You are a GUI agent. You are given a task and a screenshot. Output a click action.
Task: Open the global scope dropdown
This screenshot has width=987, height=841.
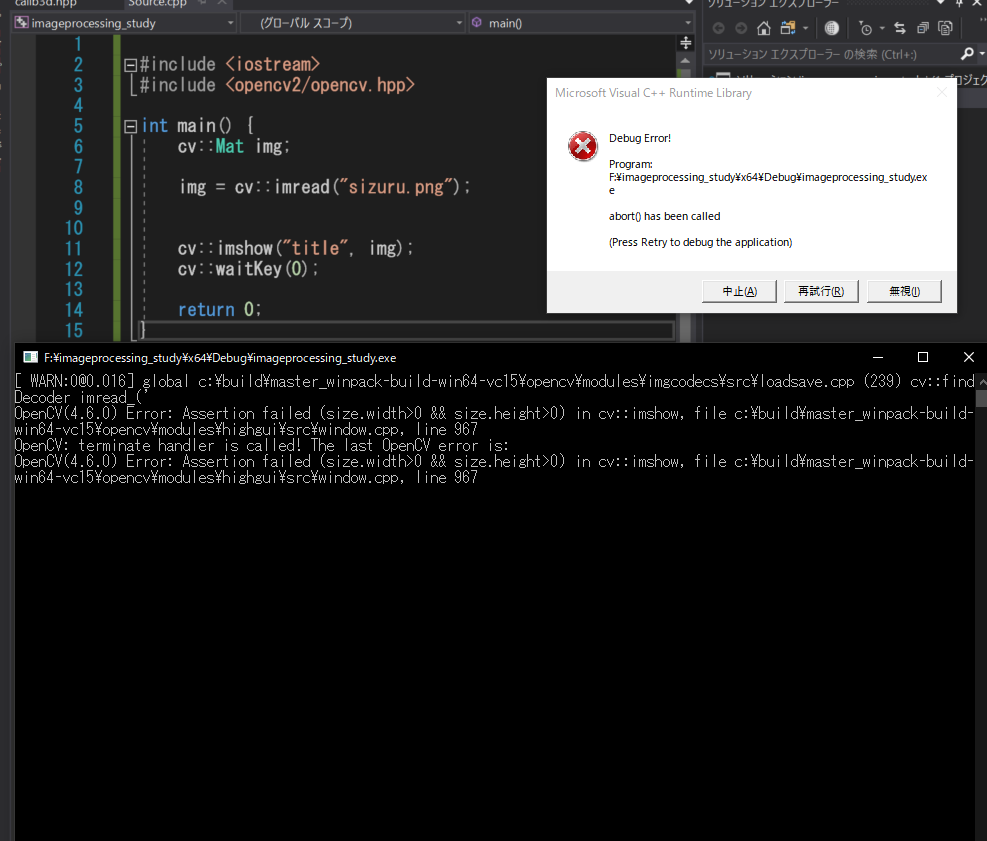coord(353,23)
